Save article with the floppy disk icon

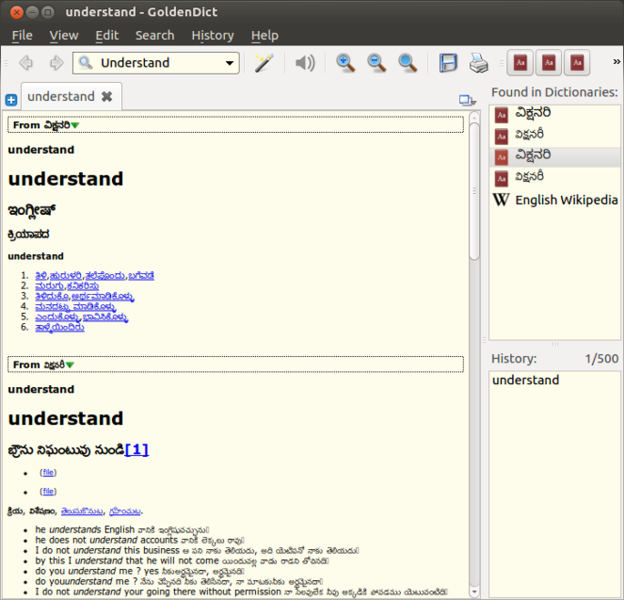click(448, 63)
